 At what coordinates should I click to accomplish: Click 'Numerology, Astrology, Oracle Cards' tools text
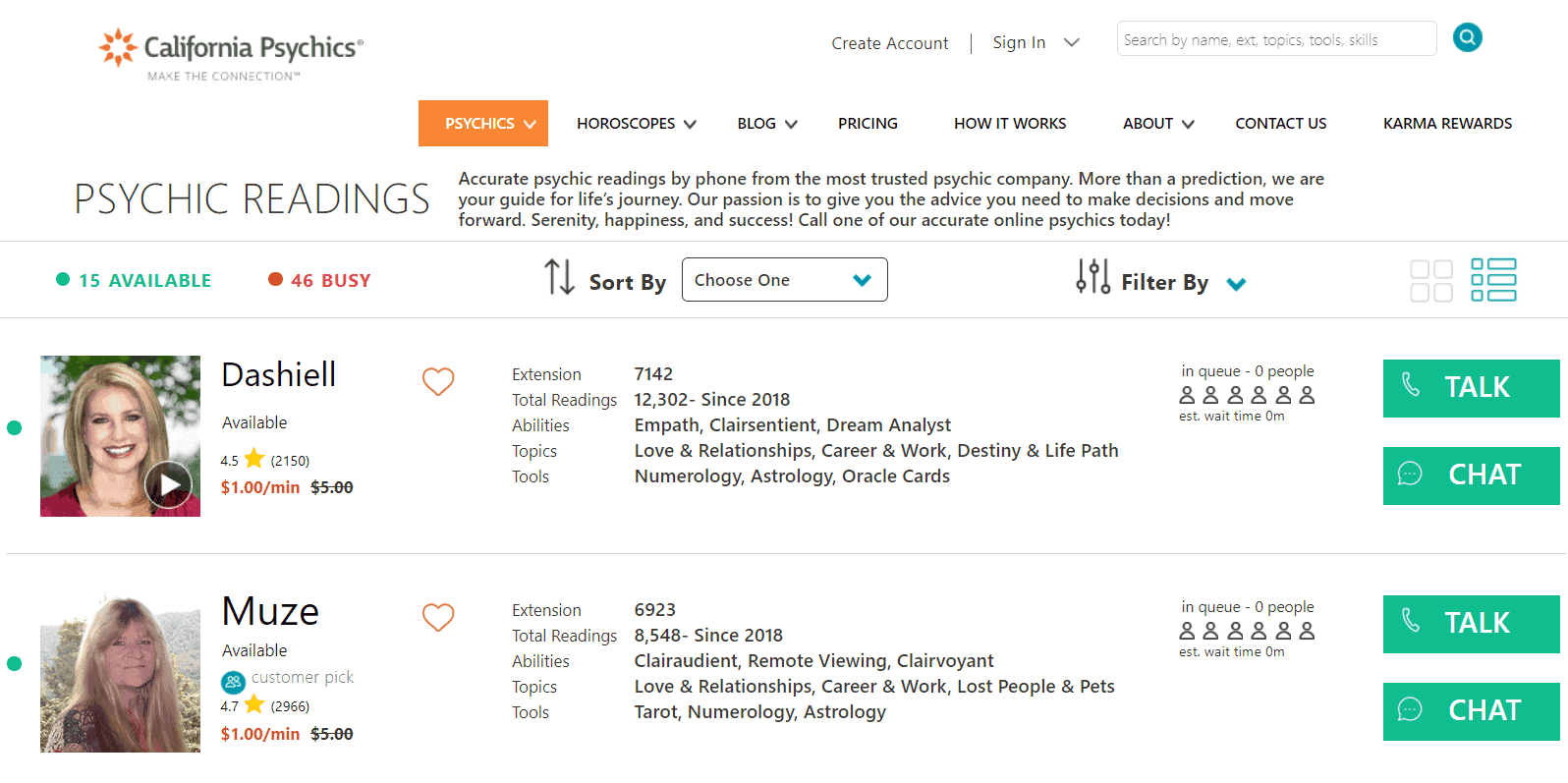tap(792, 476)
